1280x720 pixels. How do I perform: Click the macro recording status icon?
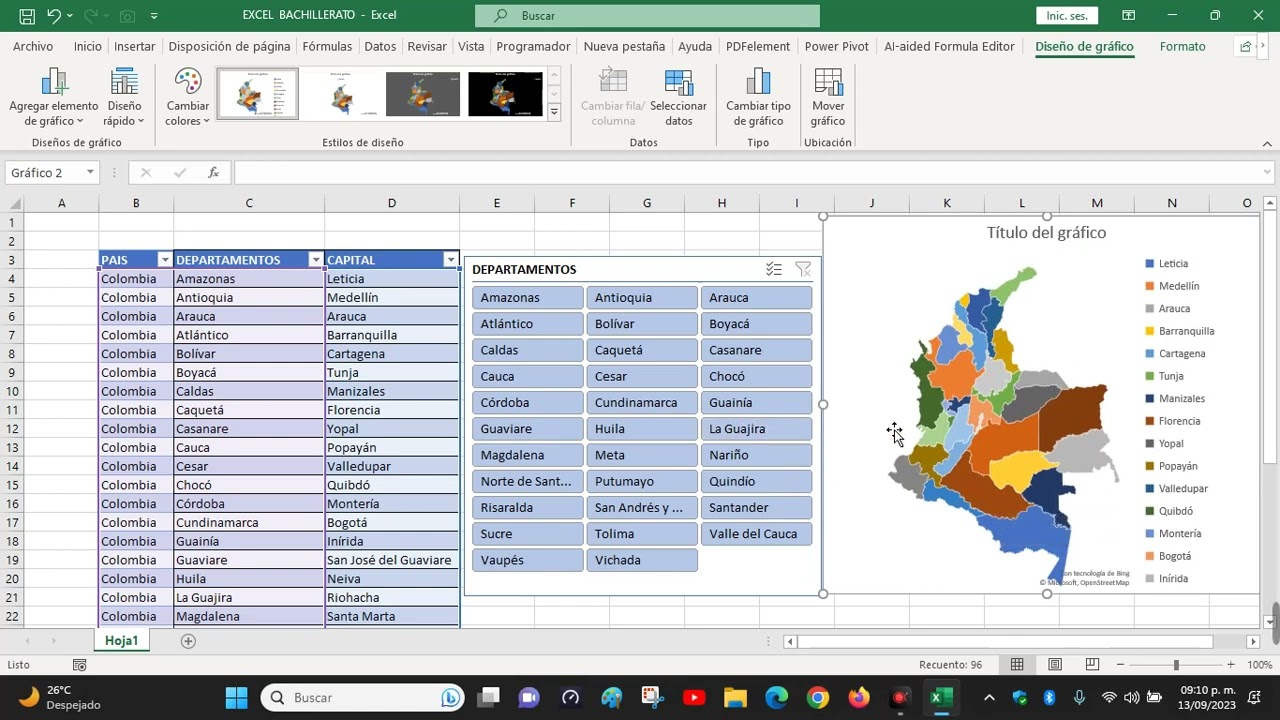pyautogui.click(x=80, y=665)
